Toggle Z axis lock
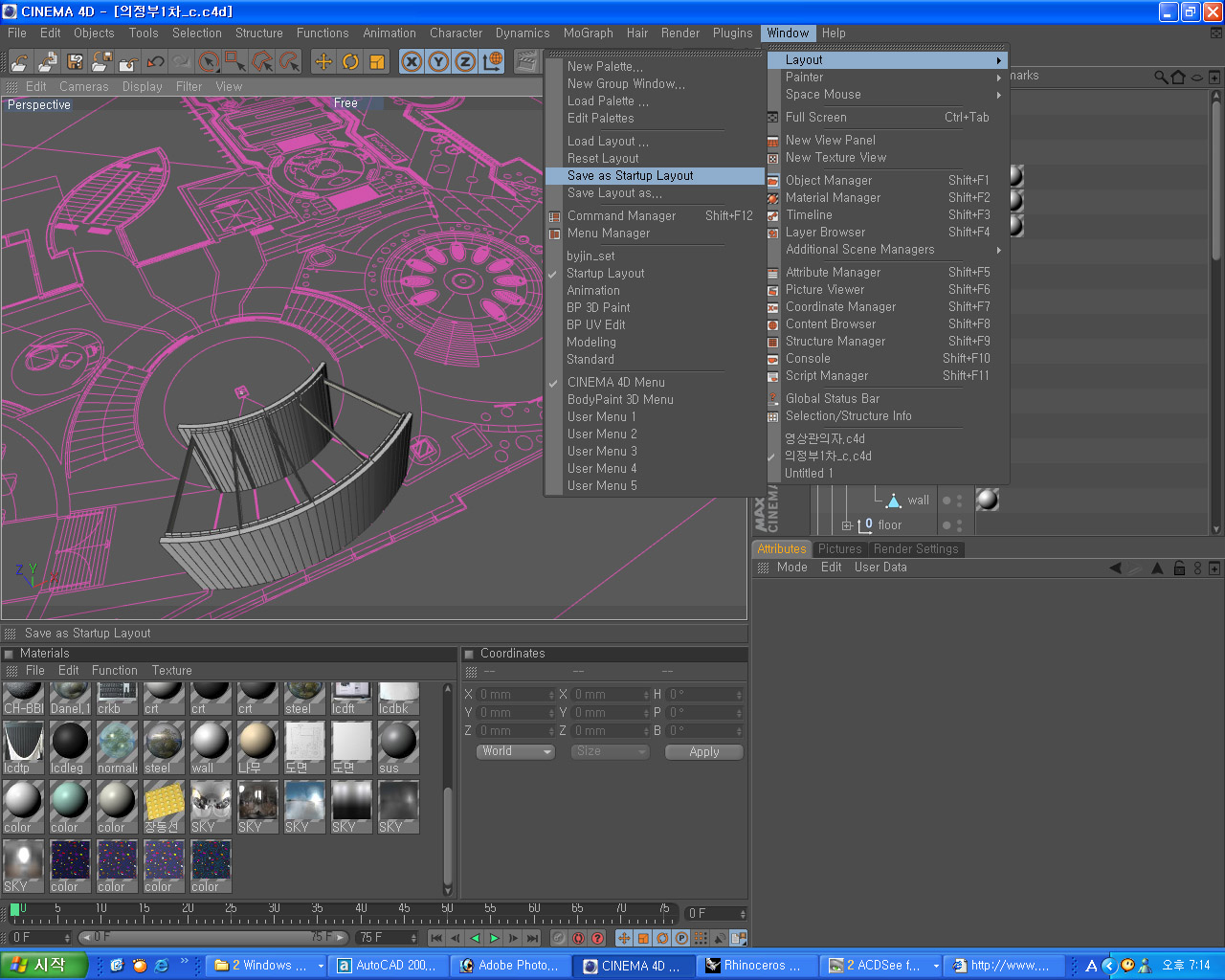 tap(465, 62)
